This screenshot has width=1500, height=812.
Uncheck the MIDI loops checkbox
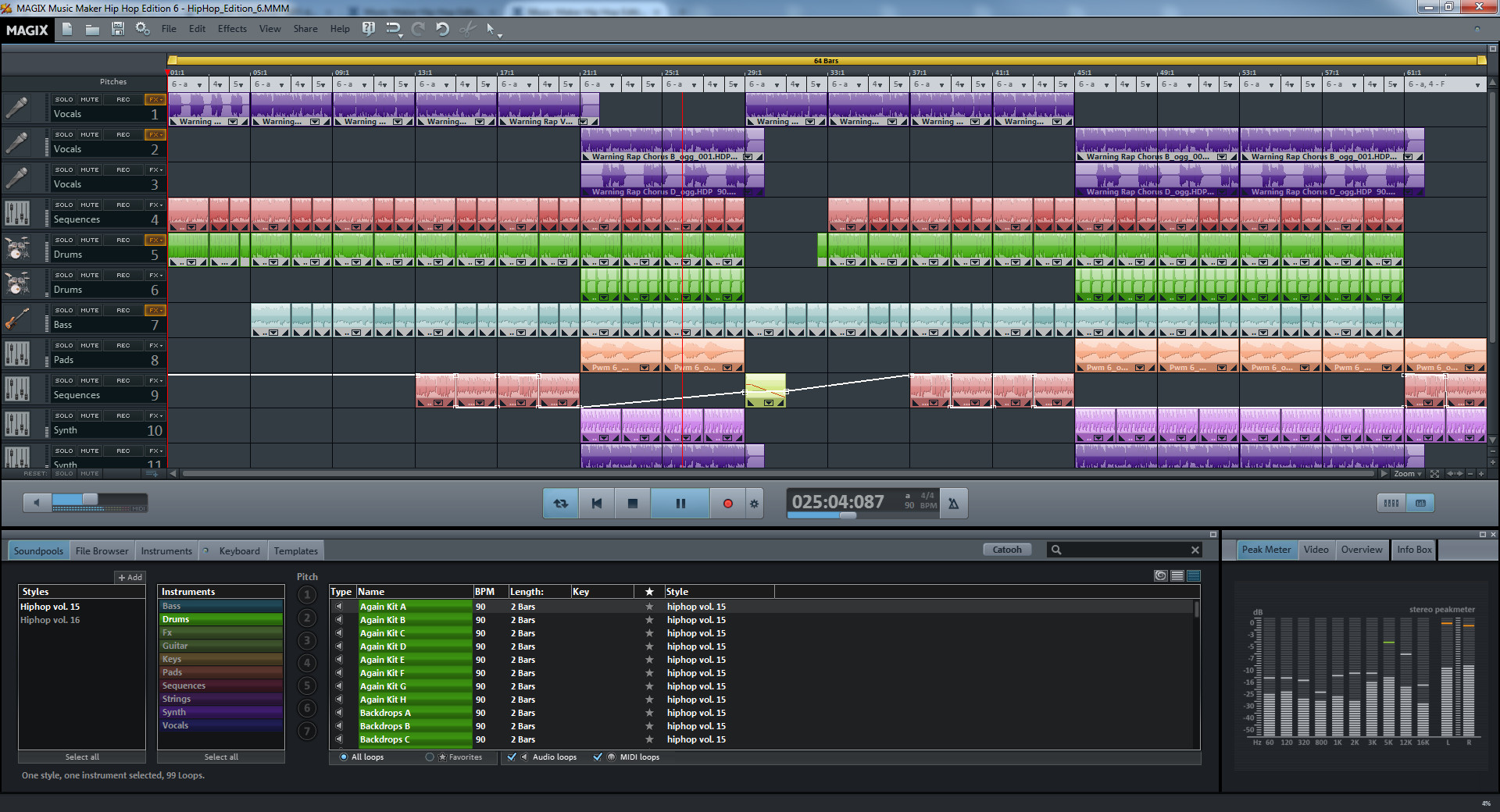(598, 757)
